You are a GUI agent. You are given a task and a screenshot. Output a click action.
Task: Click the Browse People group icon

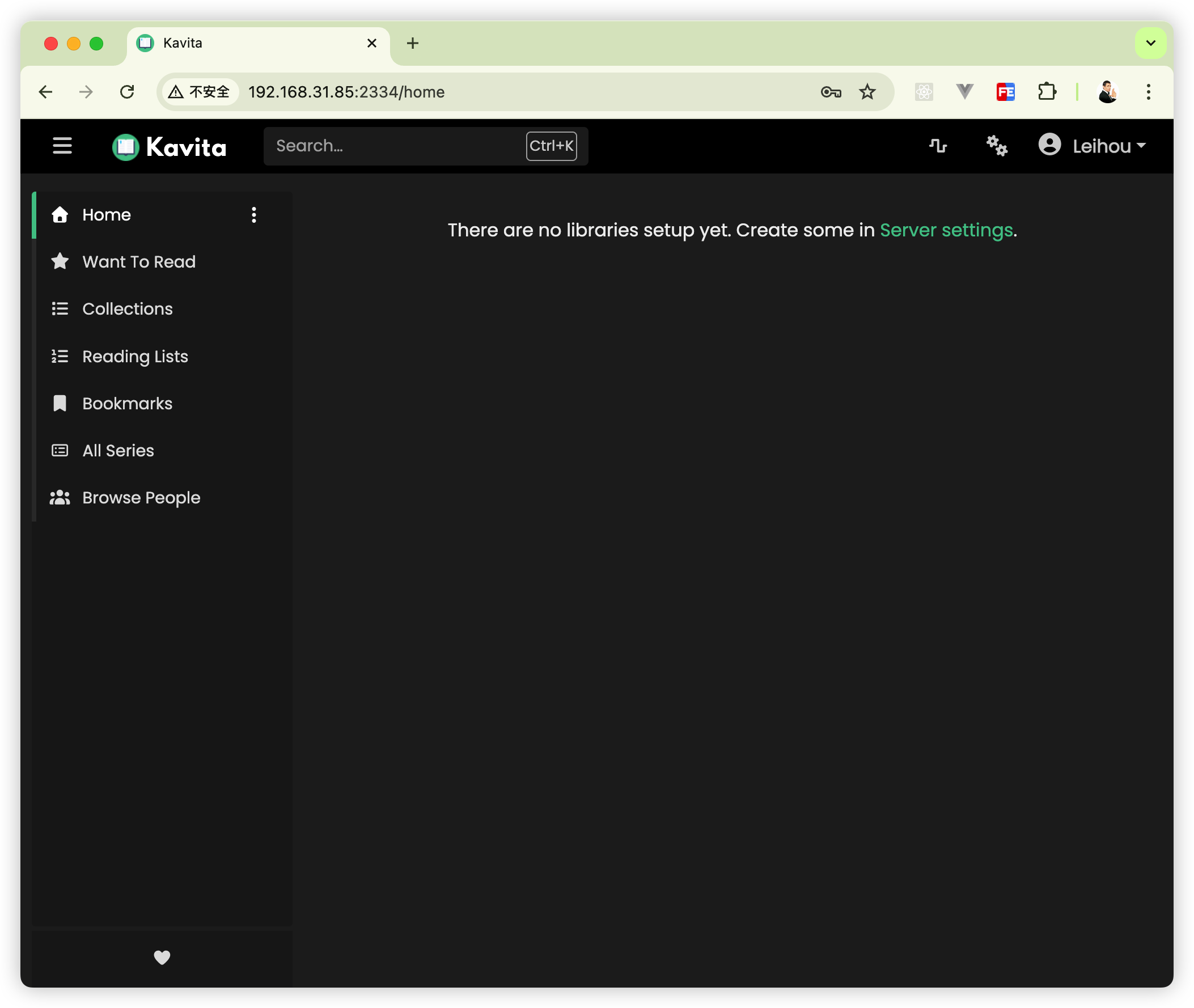(x=60, y=498)
